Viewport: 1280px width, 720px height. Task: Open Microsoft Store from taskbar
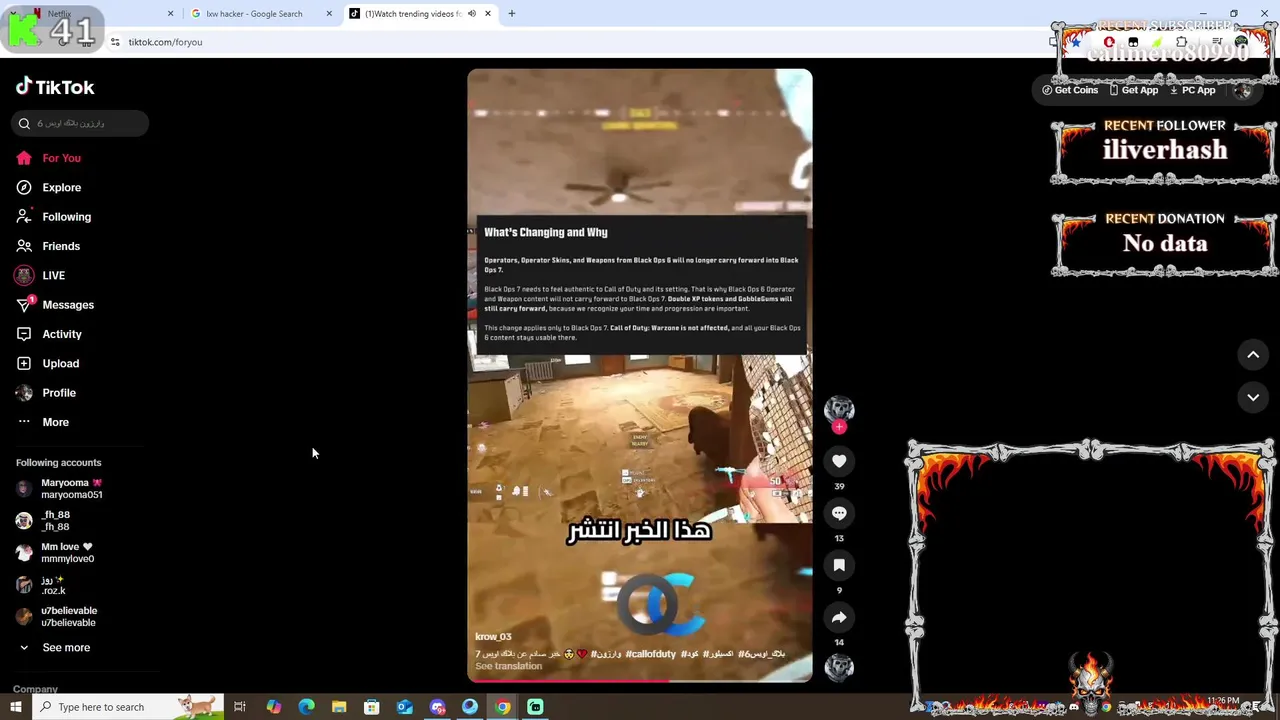point(372,707)
